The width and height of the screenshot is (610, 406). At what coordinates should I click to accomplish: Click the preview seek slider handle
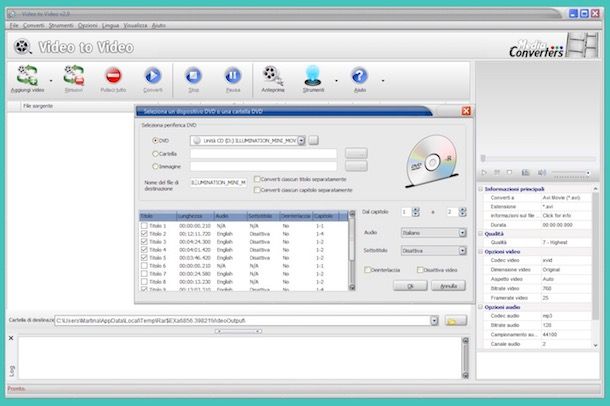483,158
